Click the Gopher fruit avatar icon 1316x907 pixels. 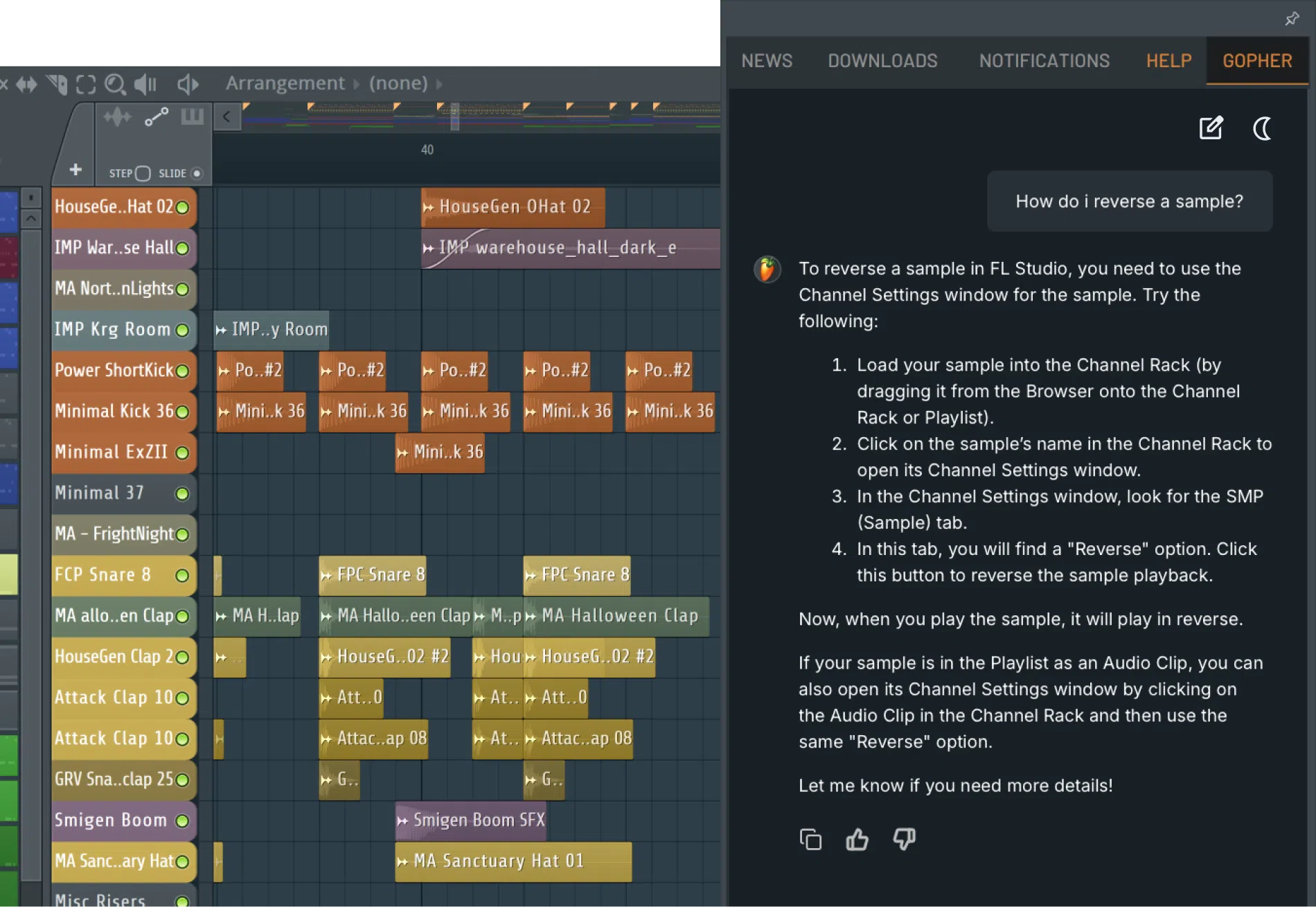767,269
